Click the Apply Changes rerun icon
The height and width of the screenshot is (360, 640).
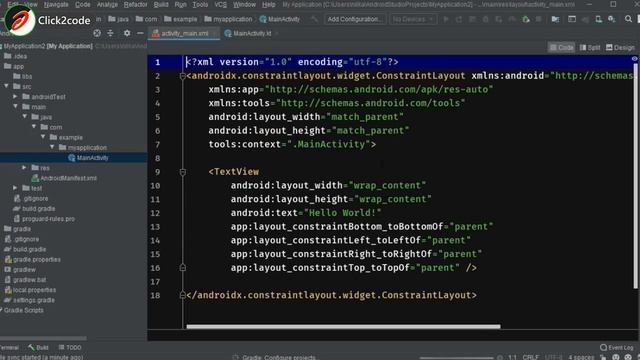coord(459,19)
